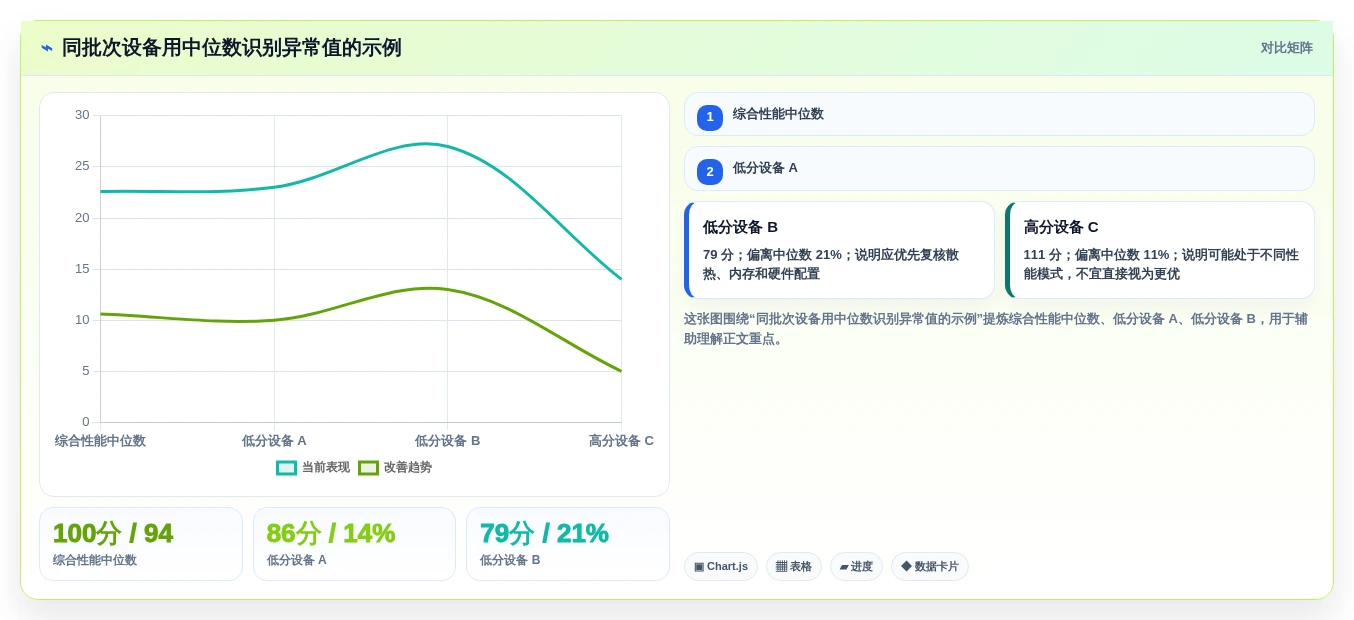
Task: Click the 进度 tag chip
Action: tap(856, 566)
